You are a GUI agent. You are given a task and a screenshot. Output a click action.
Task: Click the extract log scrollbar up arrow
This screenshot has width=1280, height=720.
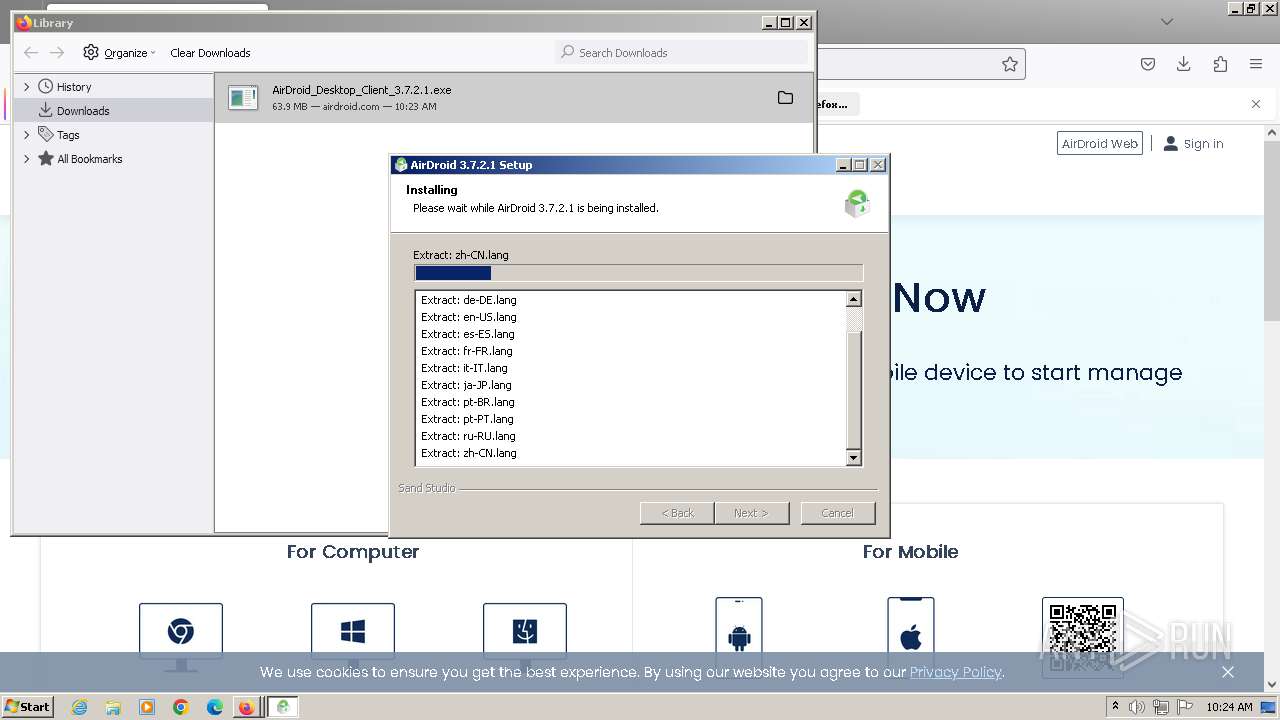[x=853, y=299]
